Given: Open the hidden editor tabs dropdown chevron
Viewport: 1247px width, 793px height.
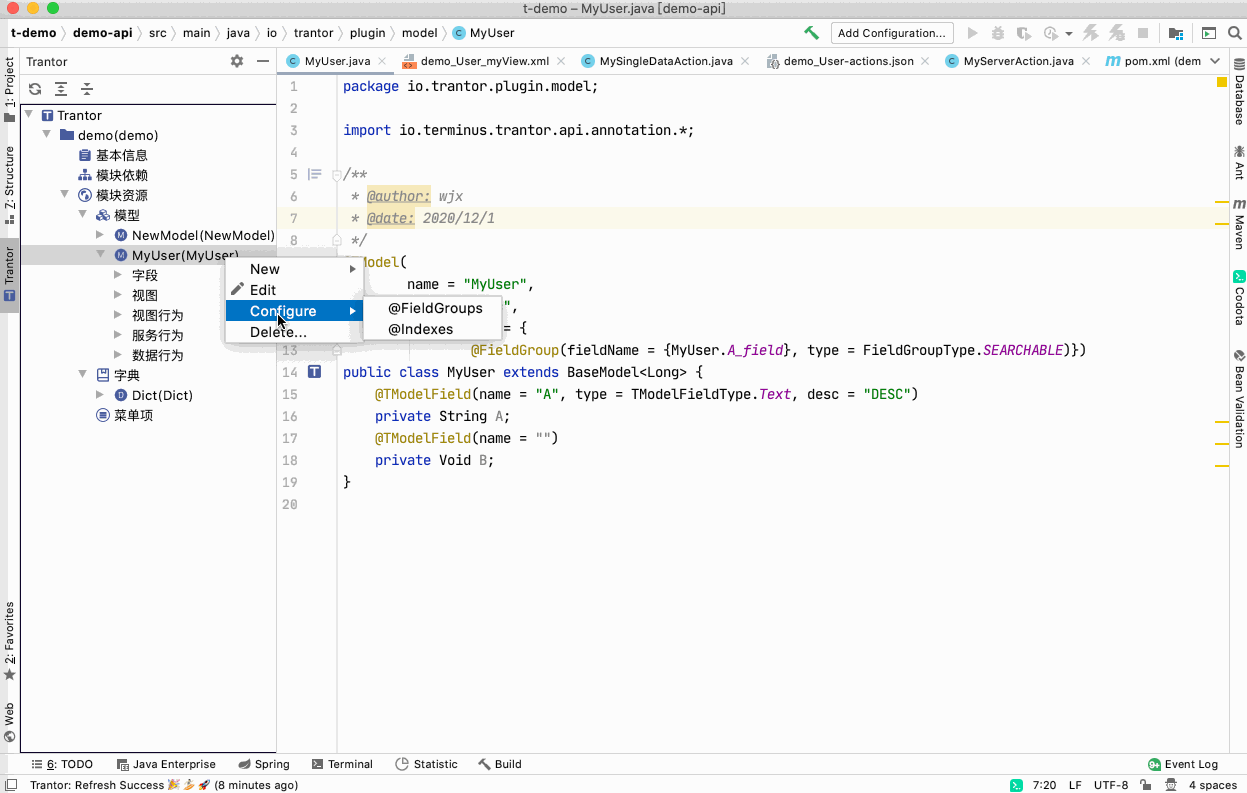Looking at the screenshot, I should 1215,61.
